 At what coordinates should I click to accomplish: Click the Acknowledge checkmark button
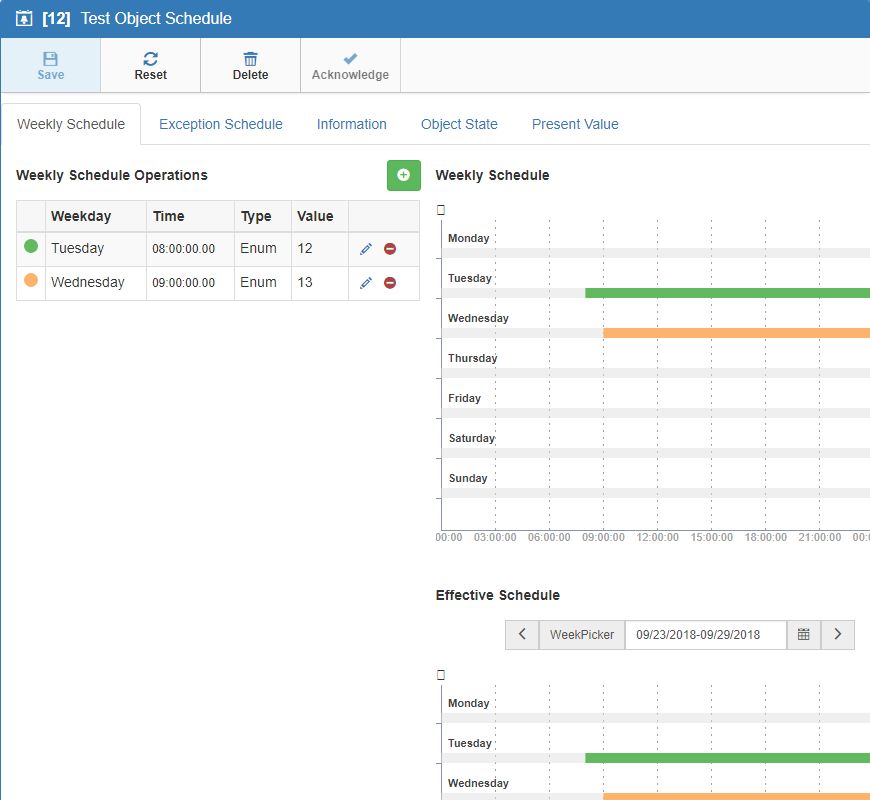[350, 66]
